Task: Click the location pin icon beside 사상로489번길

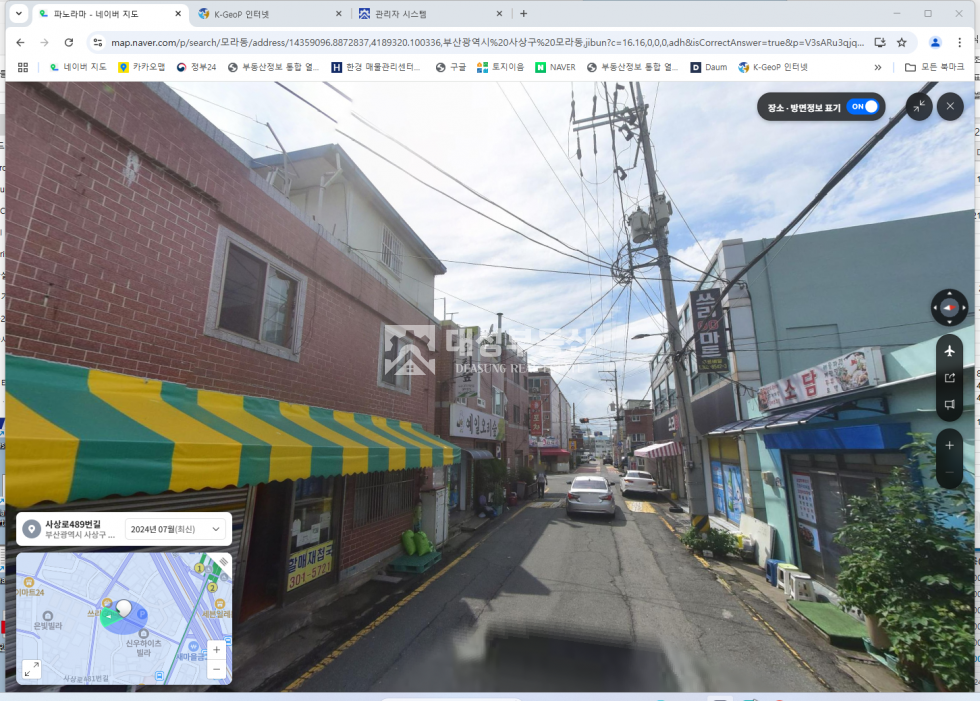Action: (x=31, y=529)
